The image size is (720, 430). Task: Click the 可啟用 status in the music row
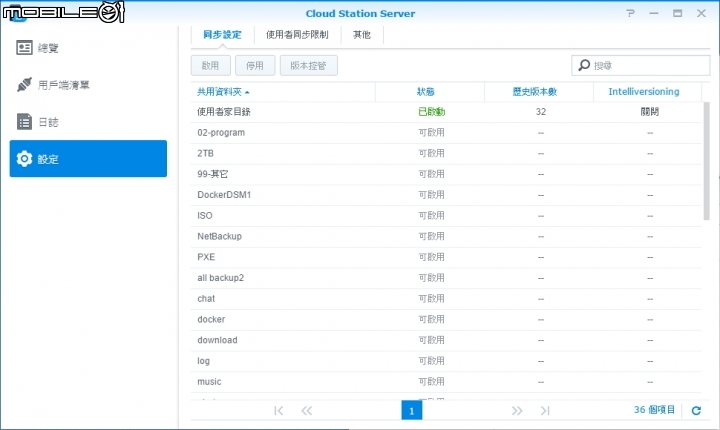(431, 381)
